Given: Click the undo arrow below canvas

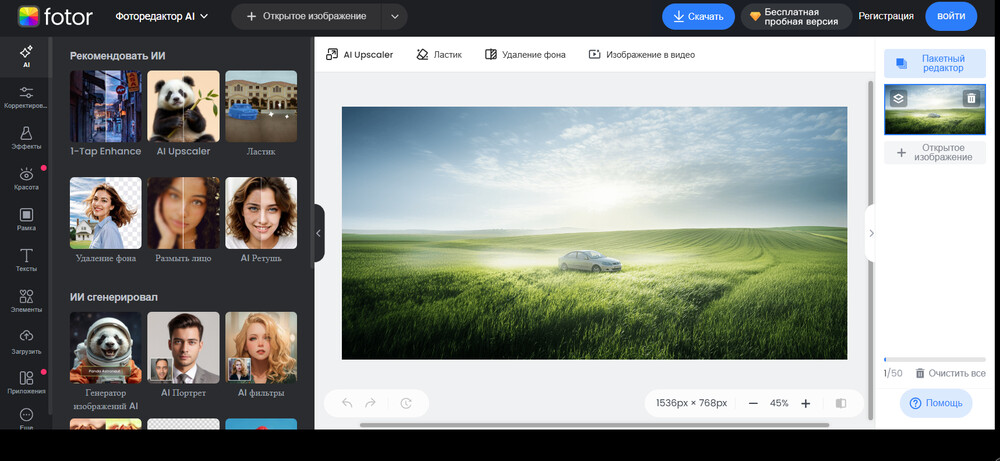Looking at the screenshot, I should (347, 403).
